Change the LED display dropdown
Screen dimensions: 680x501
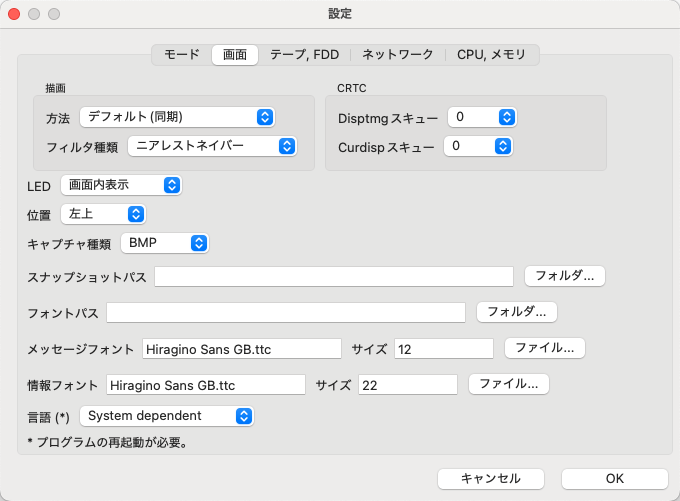(121, 185)
